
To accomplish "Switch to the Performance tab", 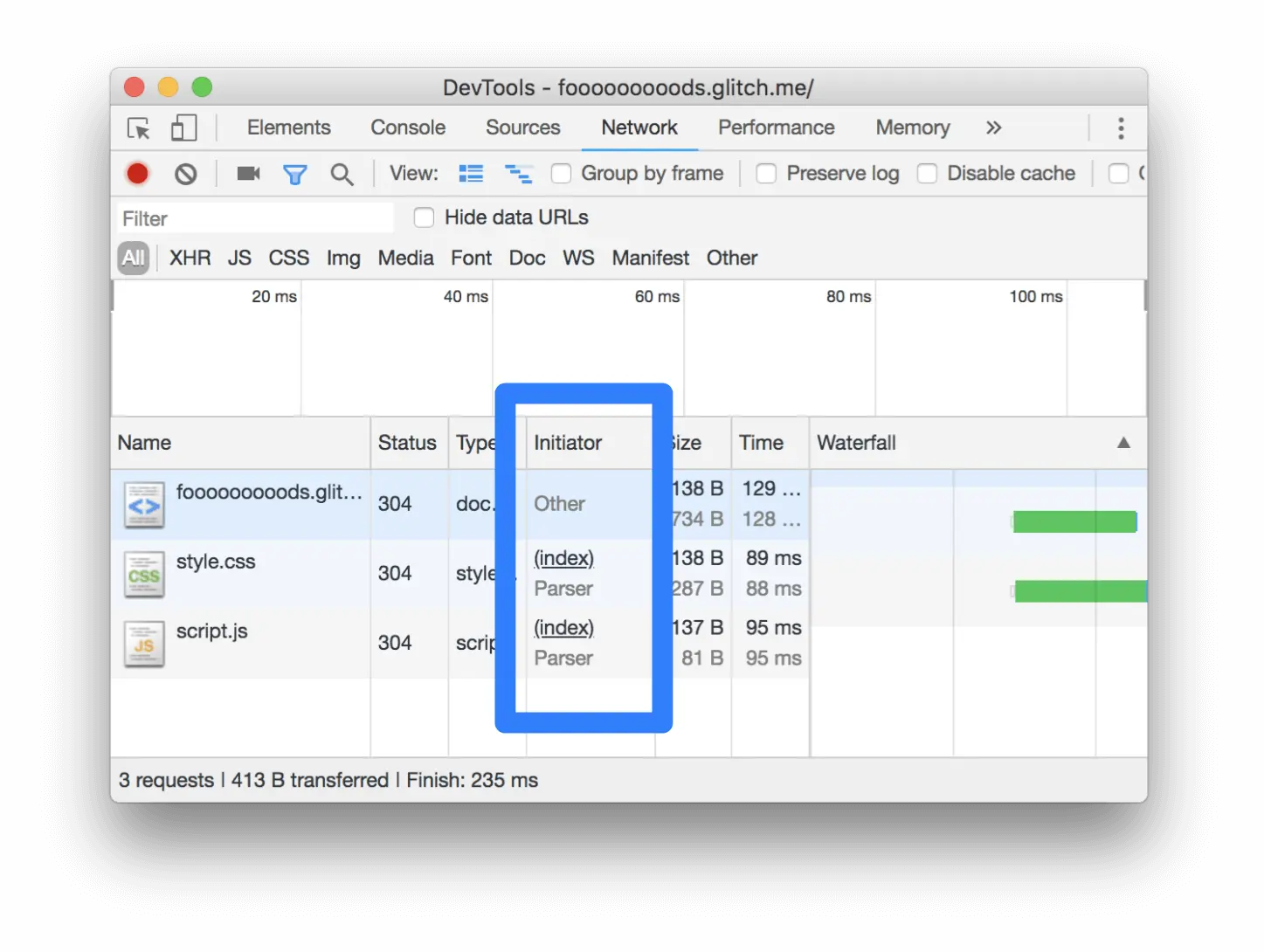I will click(x=777, y=128).
